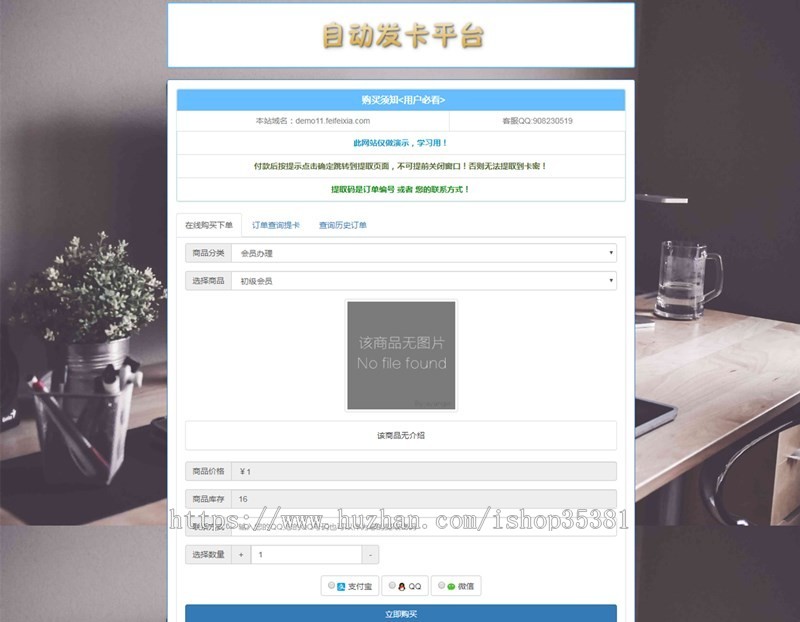Click the 该商品无图片 placeholder image

pyautogui.click(x=401, y=355)
